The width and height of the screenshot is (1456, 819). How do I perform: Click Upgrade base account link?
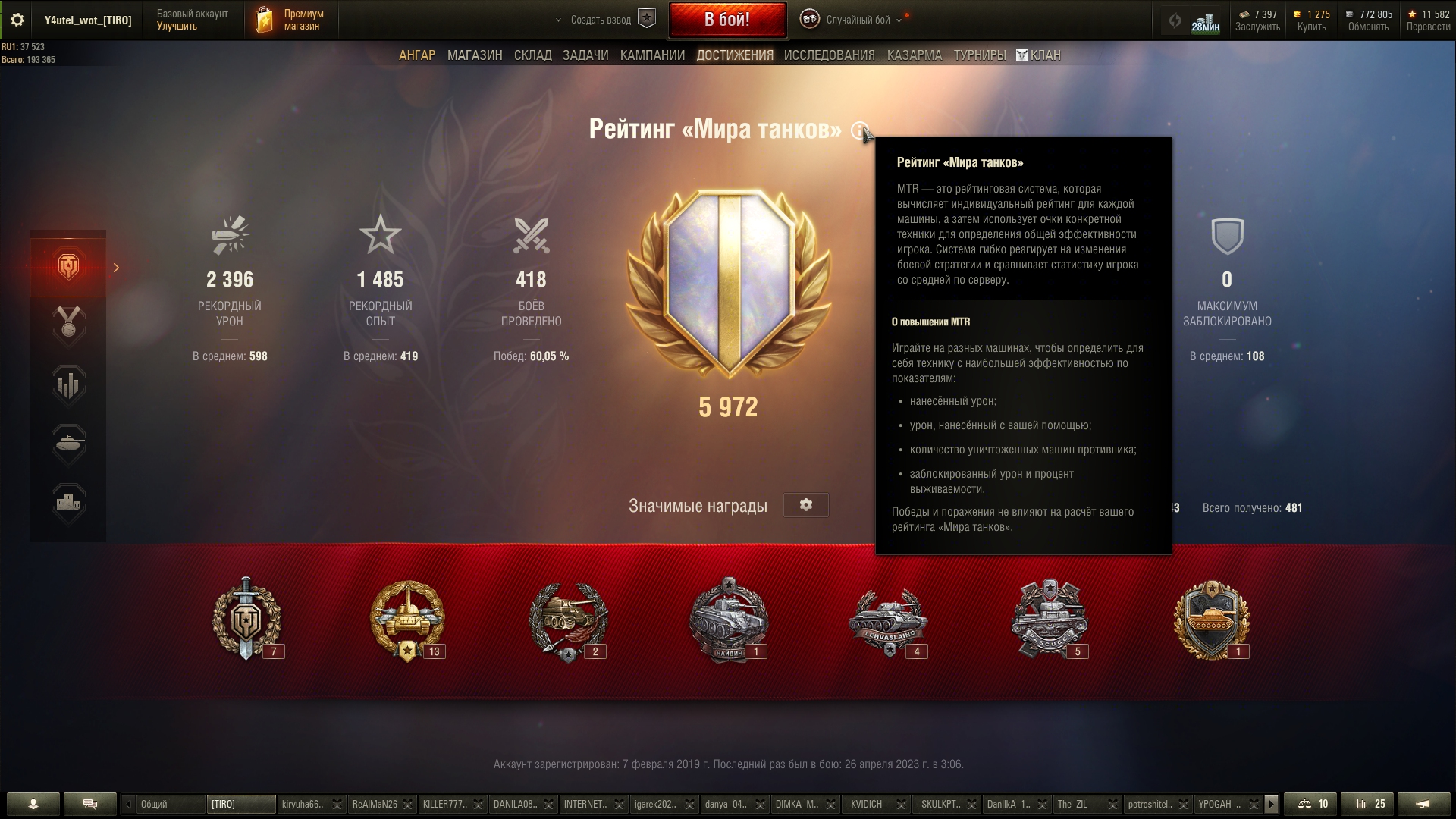(177, 27)
